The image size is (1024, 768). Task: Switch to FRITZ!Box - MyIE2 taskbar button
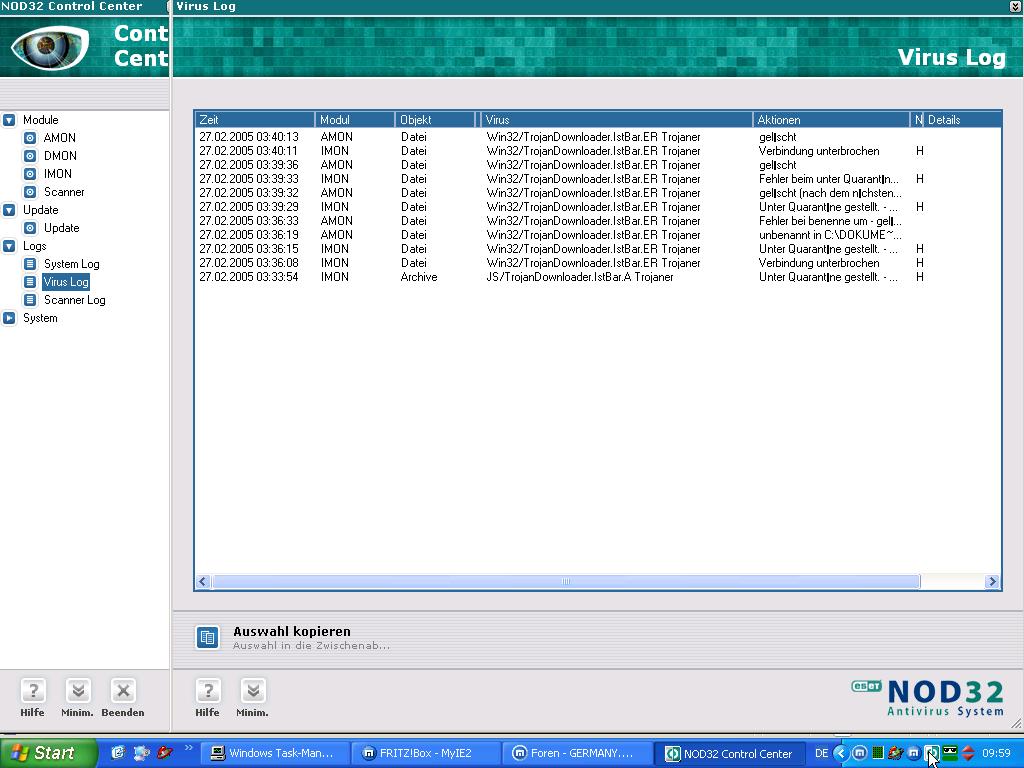[x=426, y=753]
